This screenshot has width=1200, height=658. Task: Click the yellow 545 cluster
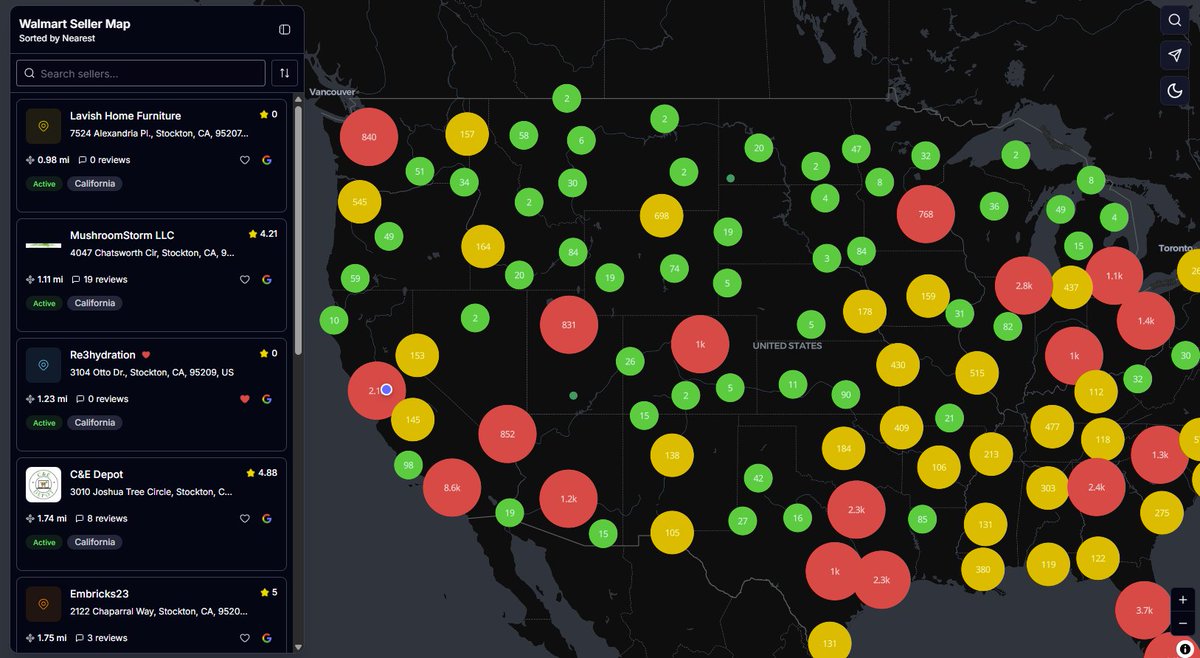point(360,202)
